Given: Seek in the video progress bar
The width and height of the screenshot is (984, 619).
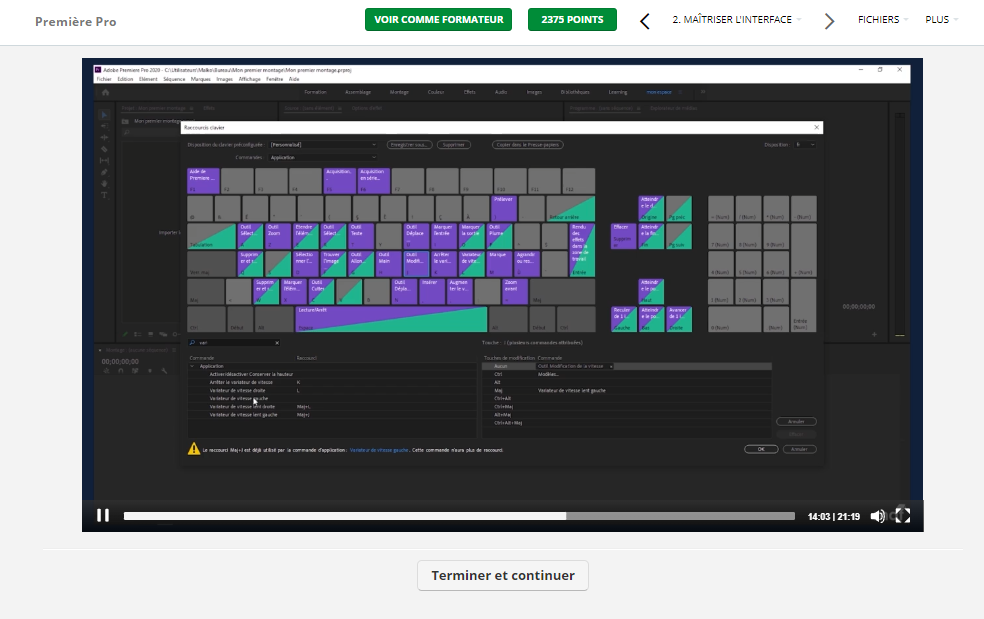Looking at the screenshot, I should coord(459,516).
